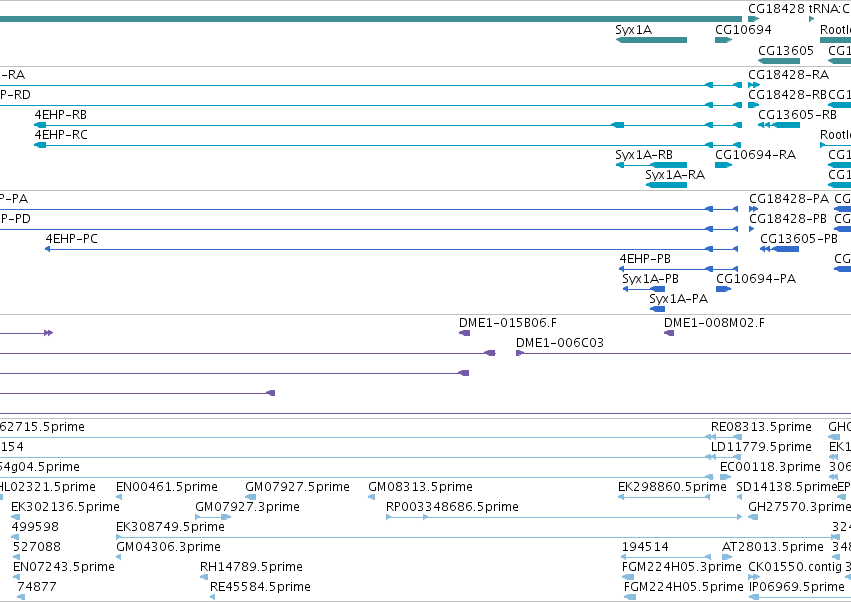The height and width of the screenshot is (602, 851).
Task: Select EST EK308749.5prime label
Action: (x=170, y=528)
